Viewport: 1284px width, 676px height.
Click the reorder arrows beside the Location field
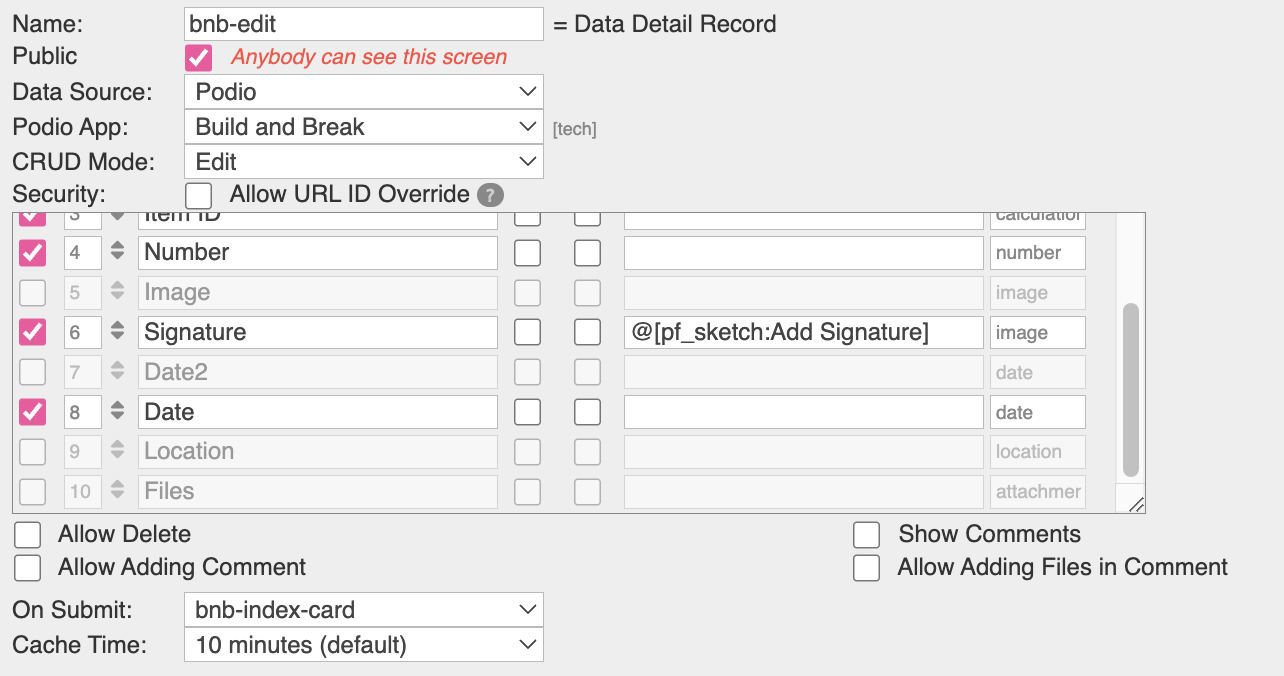[x=118, y=451]
